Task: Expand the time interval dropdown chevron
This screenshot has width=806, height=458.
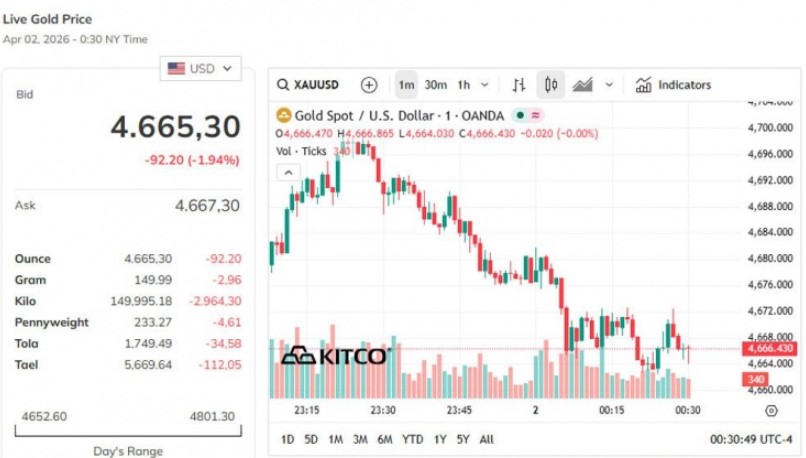Action: [x=485, y=85]
